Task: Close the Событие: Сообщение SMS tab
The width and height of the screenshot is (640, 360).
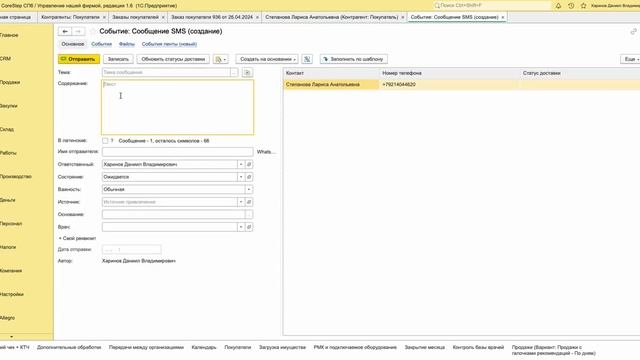Action: pos(503,17)
